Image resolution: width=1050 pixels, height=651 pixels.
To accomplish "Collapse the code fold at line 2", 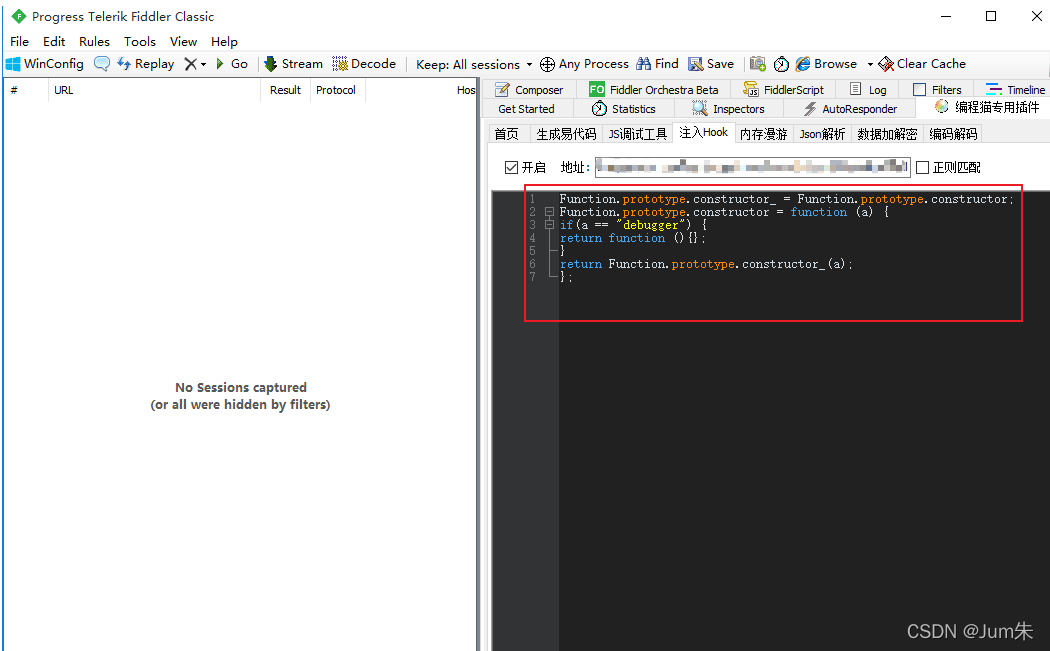I will pyautogui.click(x=549, y=212).
